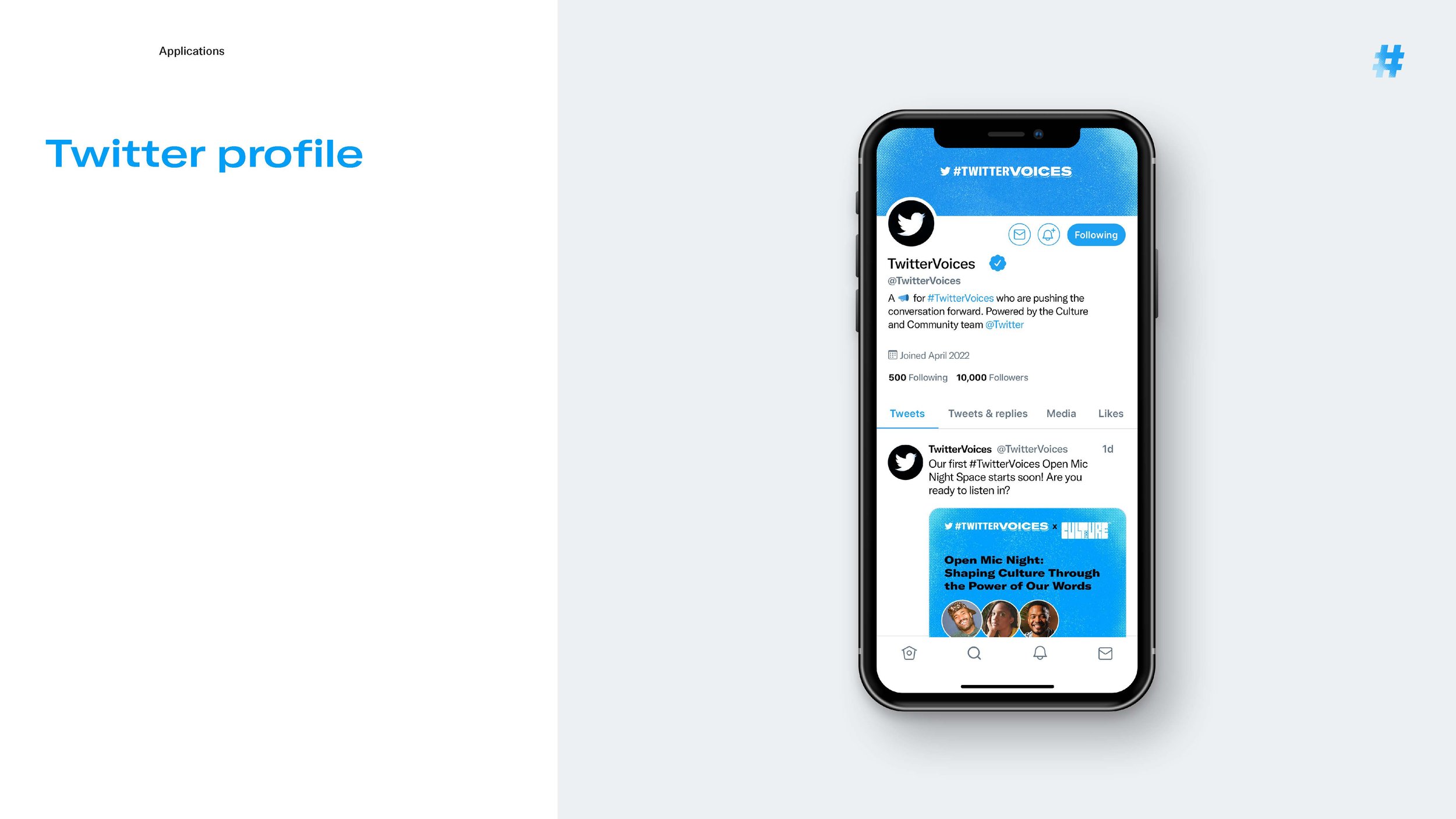Viewport: 1456px width, 819px height.
Task: Switch to the Tweets & replies tab
Action: (987, 414)
